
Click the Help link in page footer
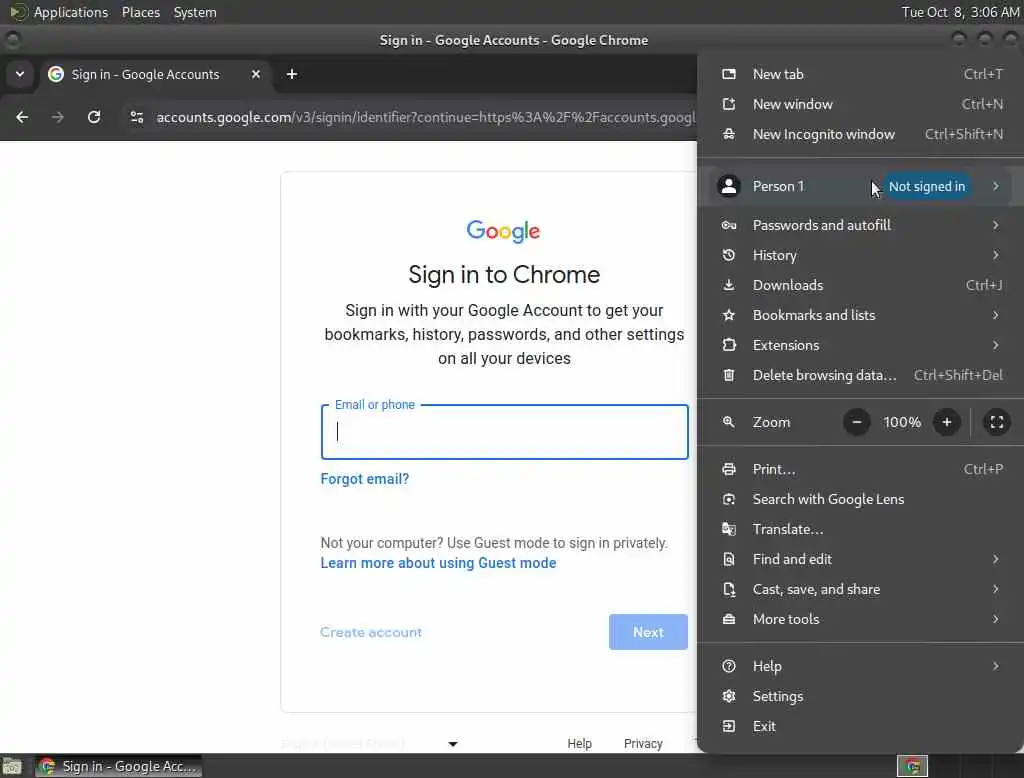579,743
